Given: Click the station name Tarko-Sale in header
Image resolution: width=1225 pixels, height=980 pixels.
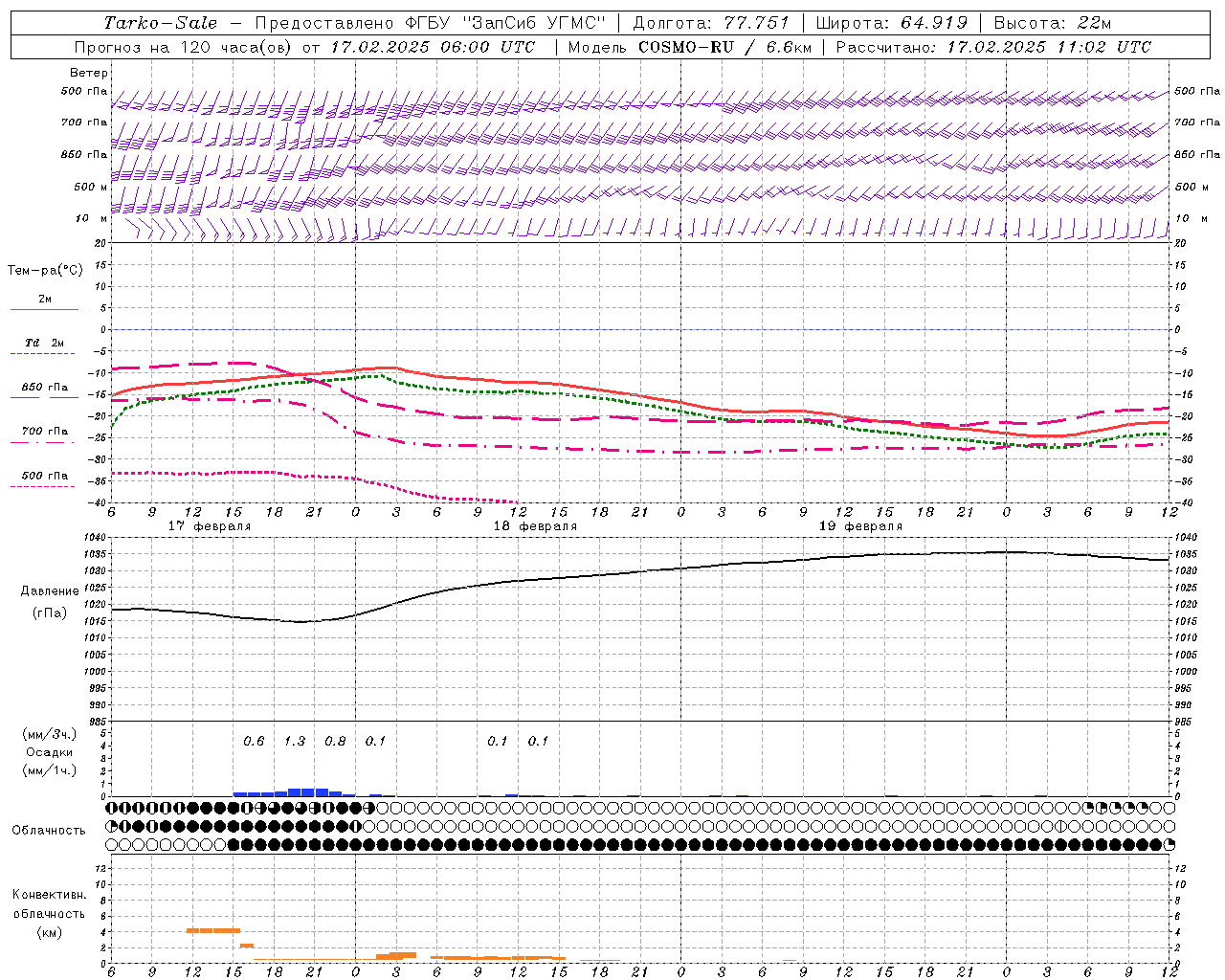Looking at the screenshot, I should 160,23.
